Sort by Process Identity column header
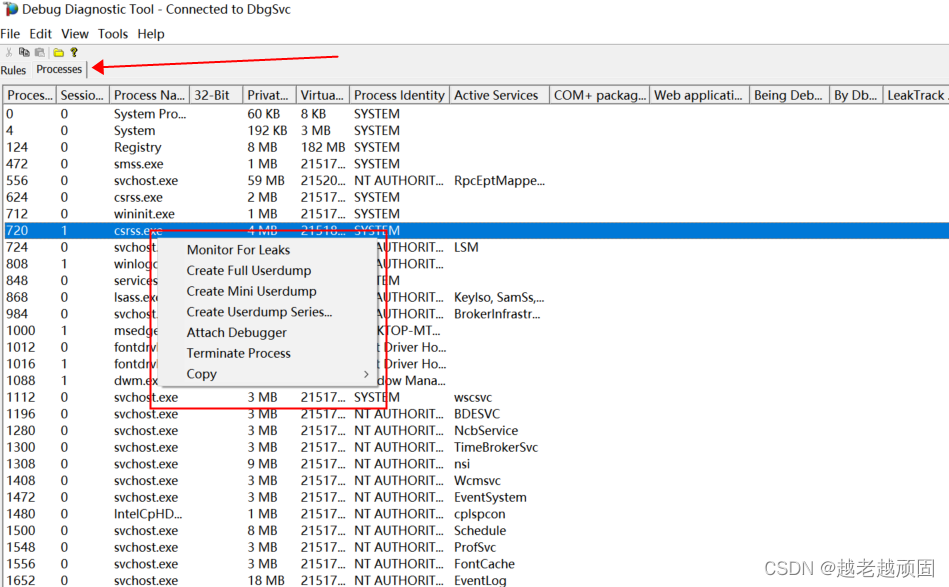949x587 pixels. (399, 95)
